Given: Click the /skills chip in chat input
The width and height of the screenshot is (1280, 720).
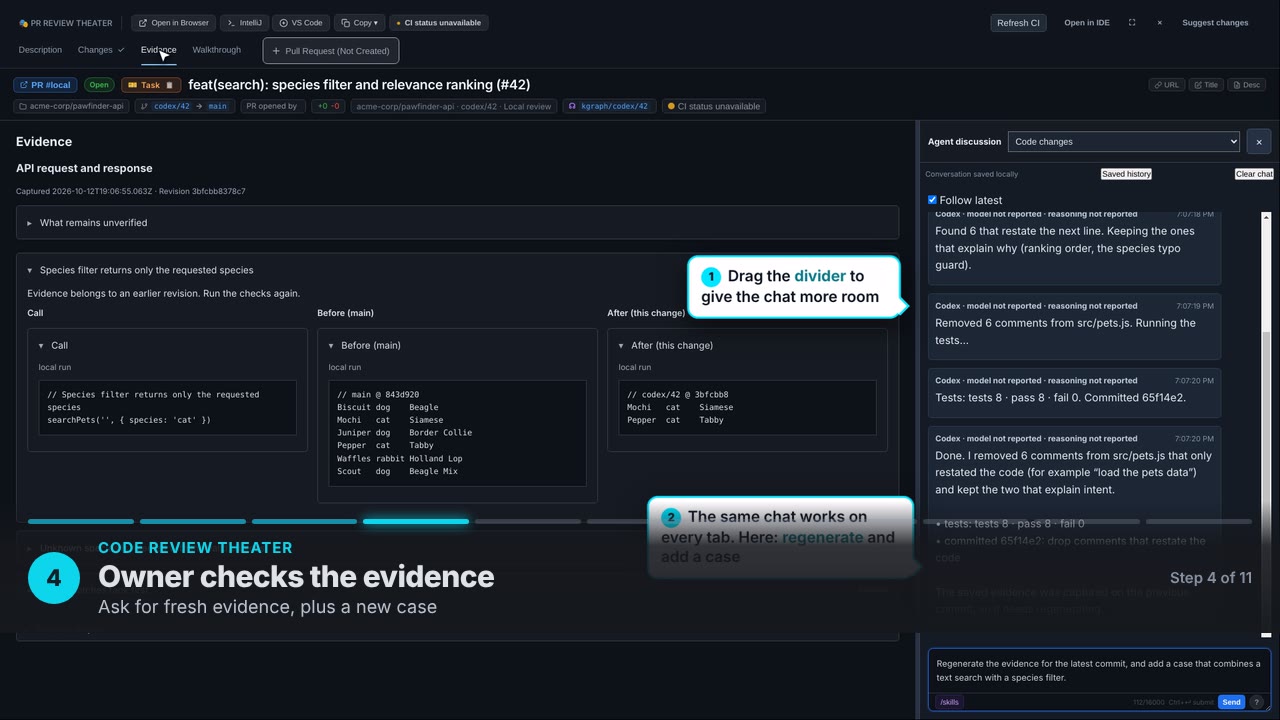Looking at the screenshot, I should point(949,702).
